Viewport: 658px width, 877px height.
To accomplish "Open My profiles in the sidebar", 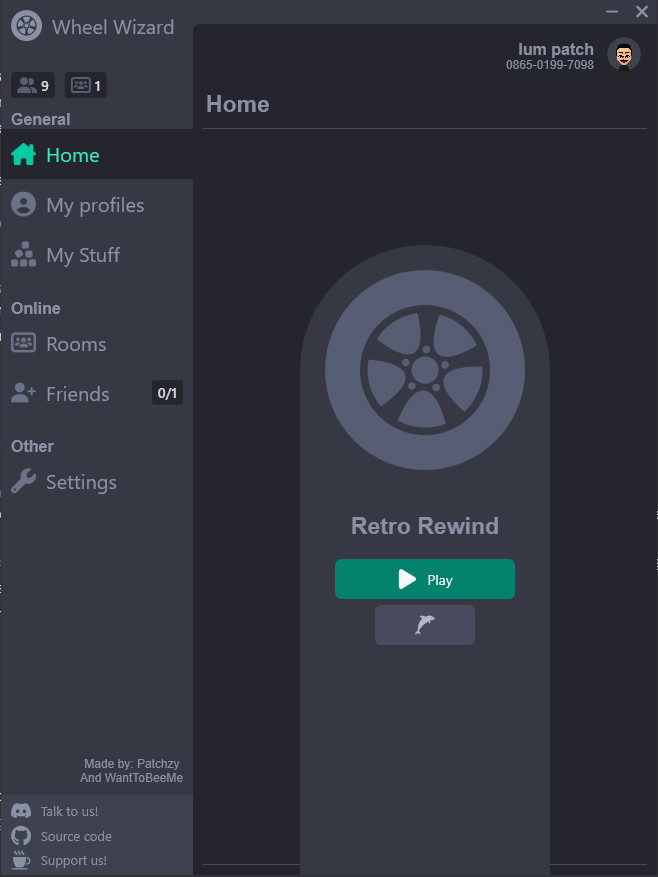I will click(95, 205).
